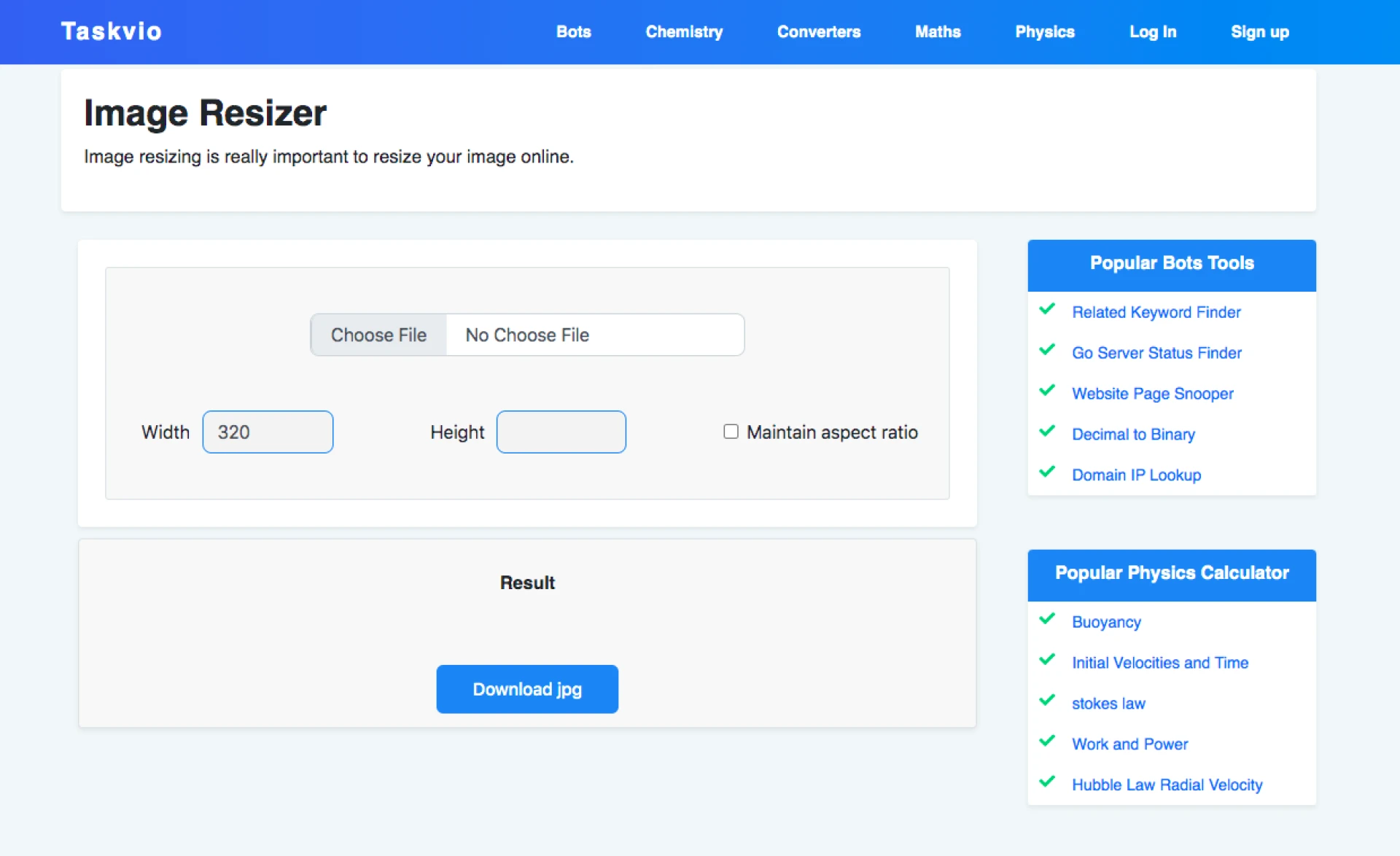Open the Hubble Law Radial Velocity link
Viewport: 1400px width, 856px height.
click(1167, 785)
